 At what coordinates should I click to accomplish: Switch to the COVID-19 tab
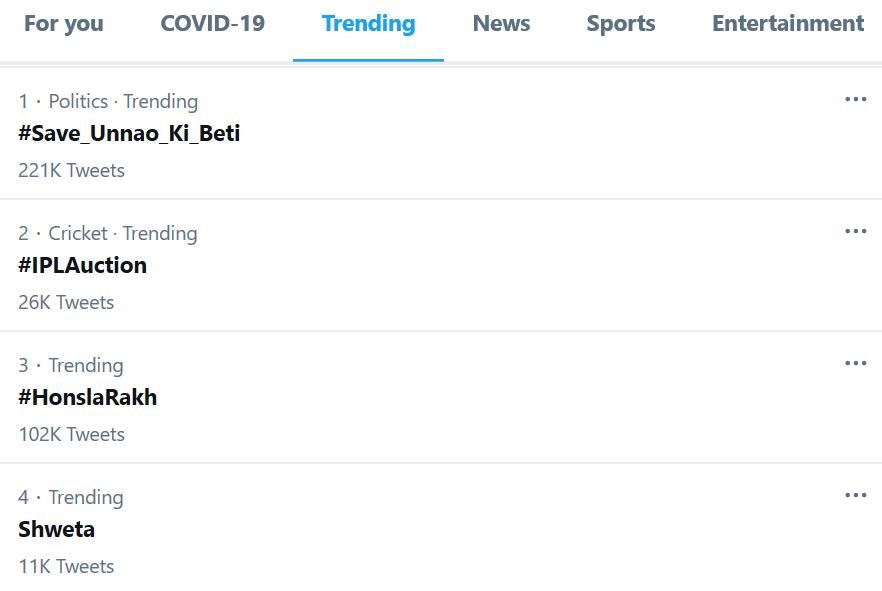pyautogui.click(x=212, y=24)
